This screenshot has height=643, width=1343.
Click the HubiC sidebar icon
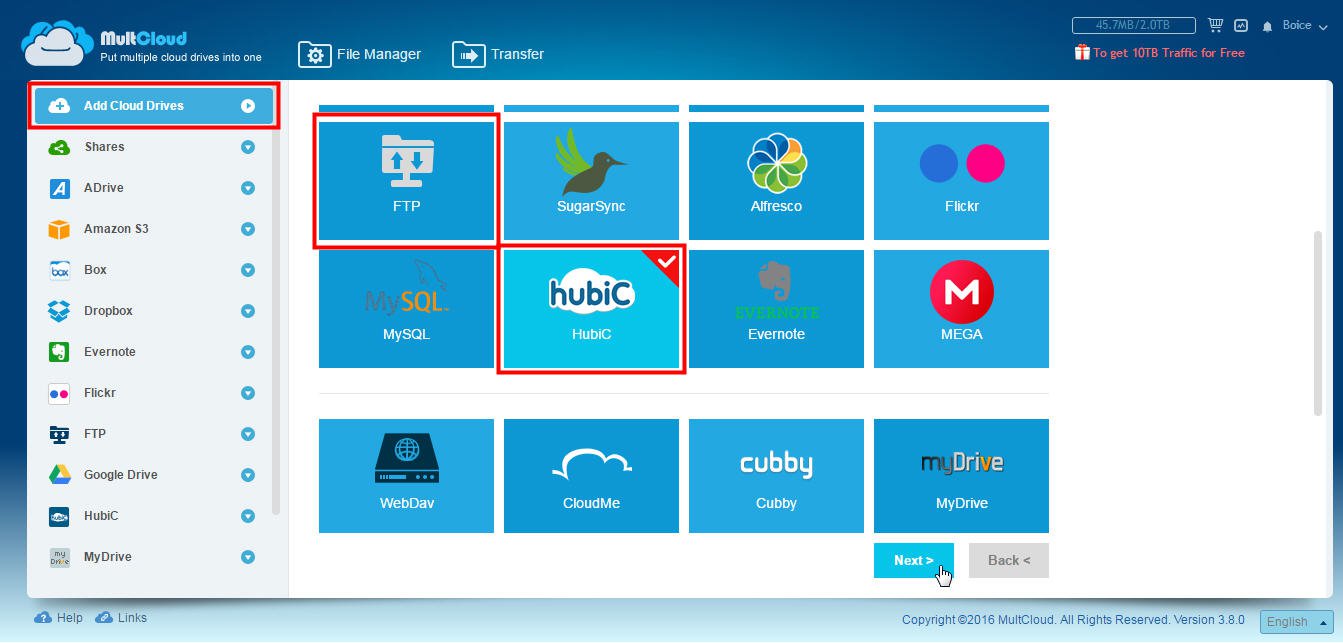pyautogui.click(x=59, y=516)
